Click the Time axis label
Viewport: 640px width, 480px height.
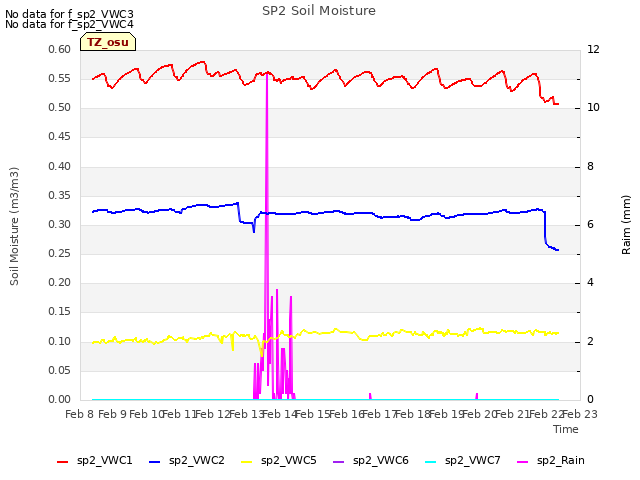point(566,429)
